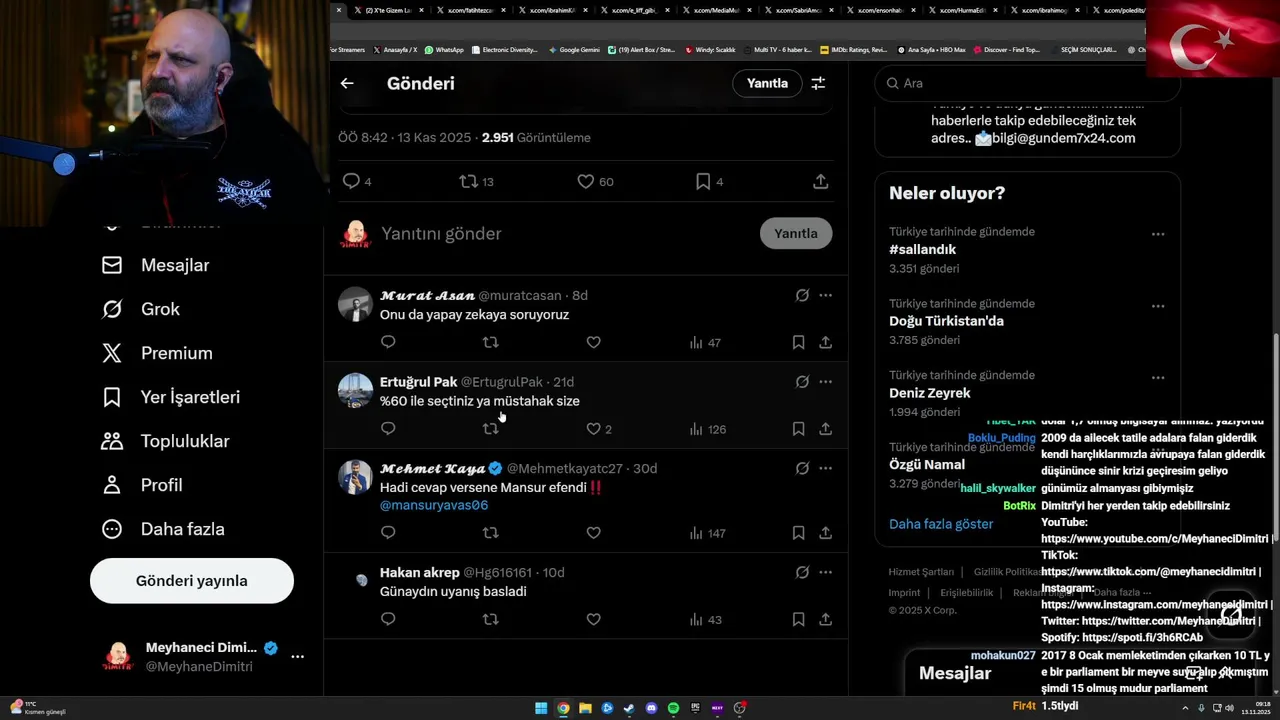The width and height of the screenshot is (1280, 720).
Task: Open the Özgü Namal trending topic
Action: 927,464
